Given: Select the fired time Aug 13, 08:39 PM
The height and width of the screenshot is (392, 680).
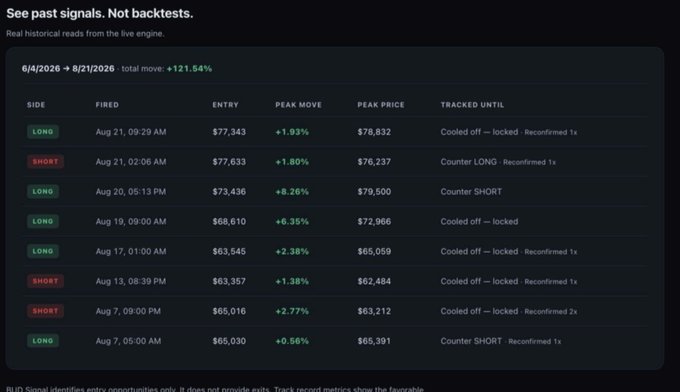Looking at the screenshot, I should [x=131, y=281].
